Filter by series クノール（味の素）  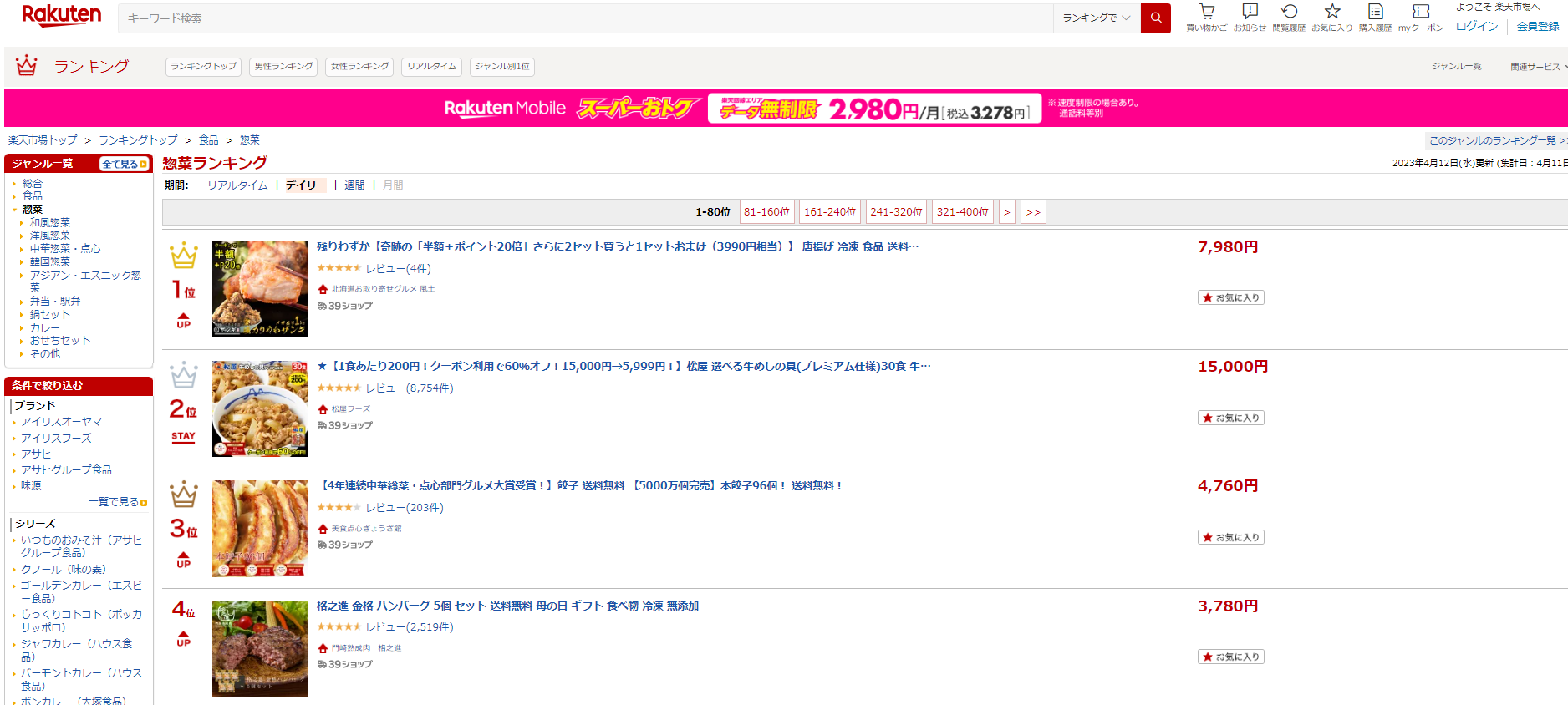click(x=64, y=570)
